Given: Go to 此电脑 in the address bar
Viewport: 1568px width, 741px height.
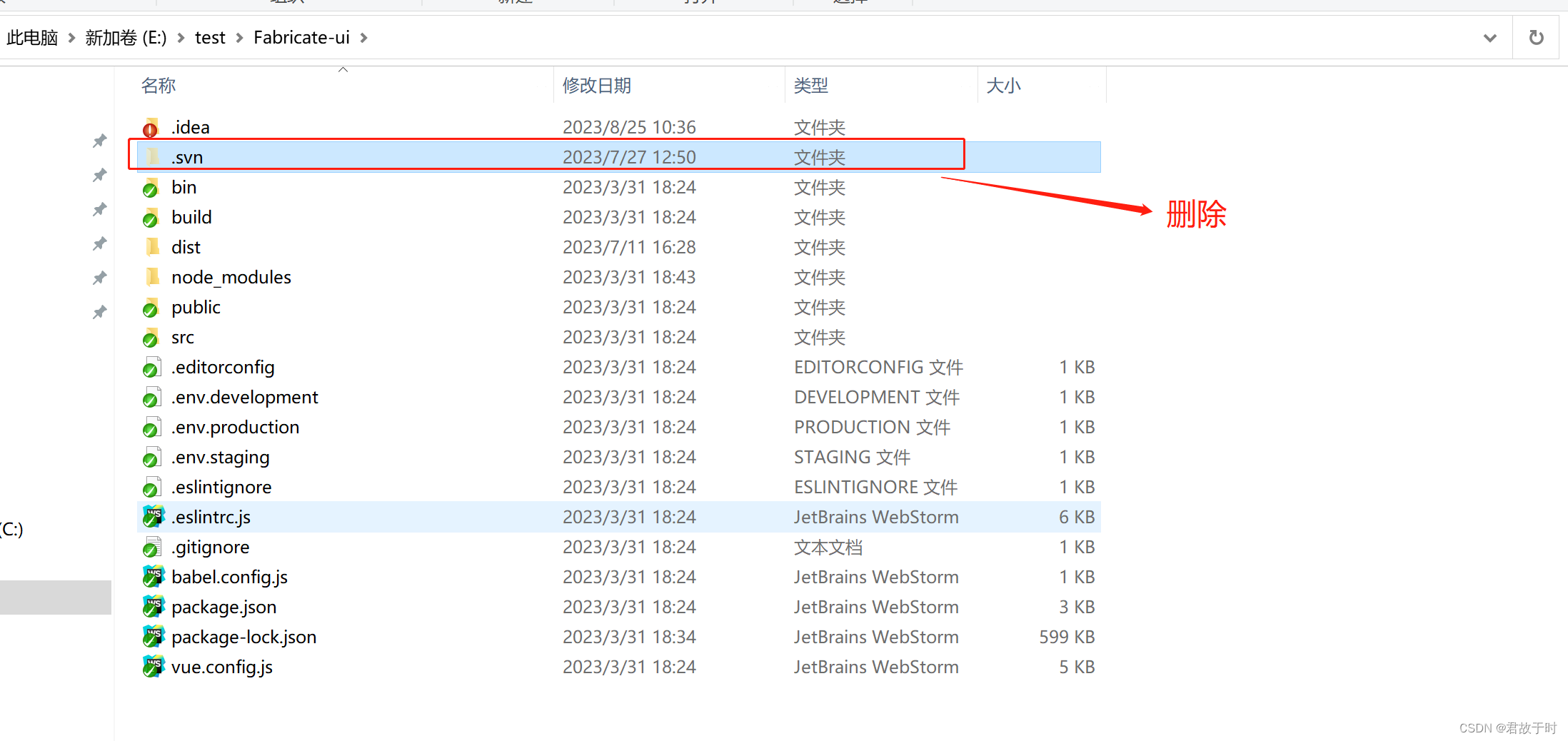Looking at the screenshot, I should [x=32, y=38].
